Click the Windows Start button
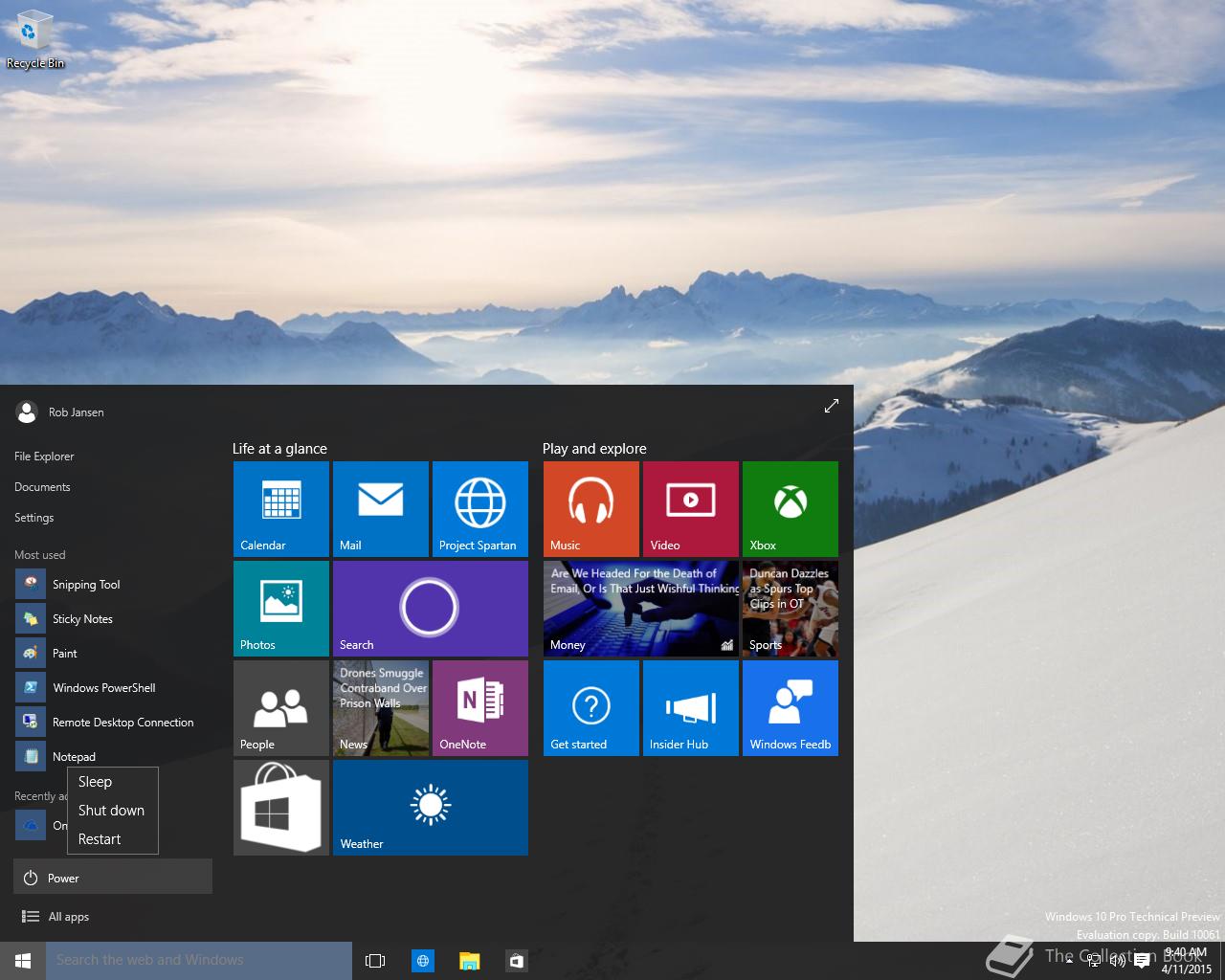 [x=23, y=961]
